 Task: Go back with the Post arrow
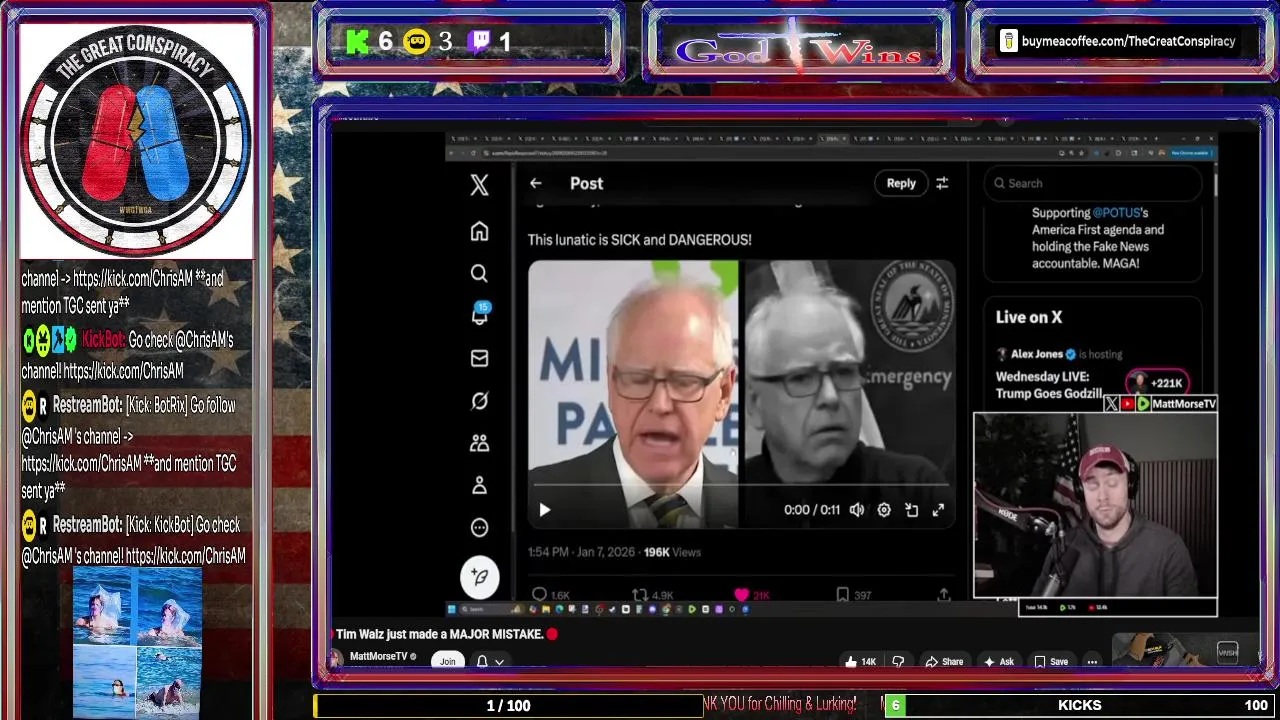click(536, 183)
